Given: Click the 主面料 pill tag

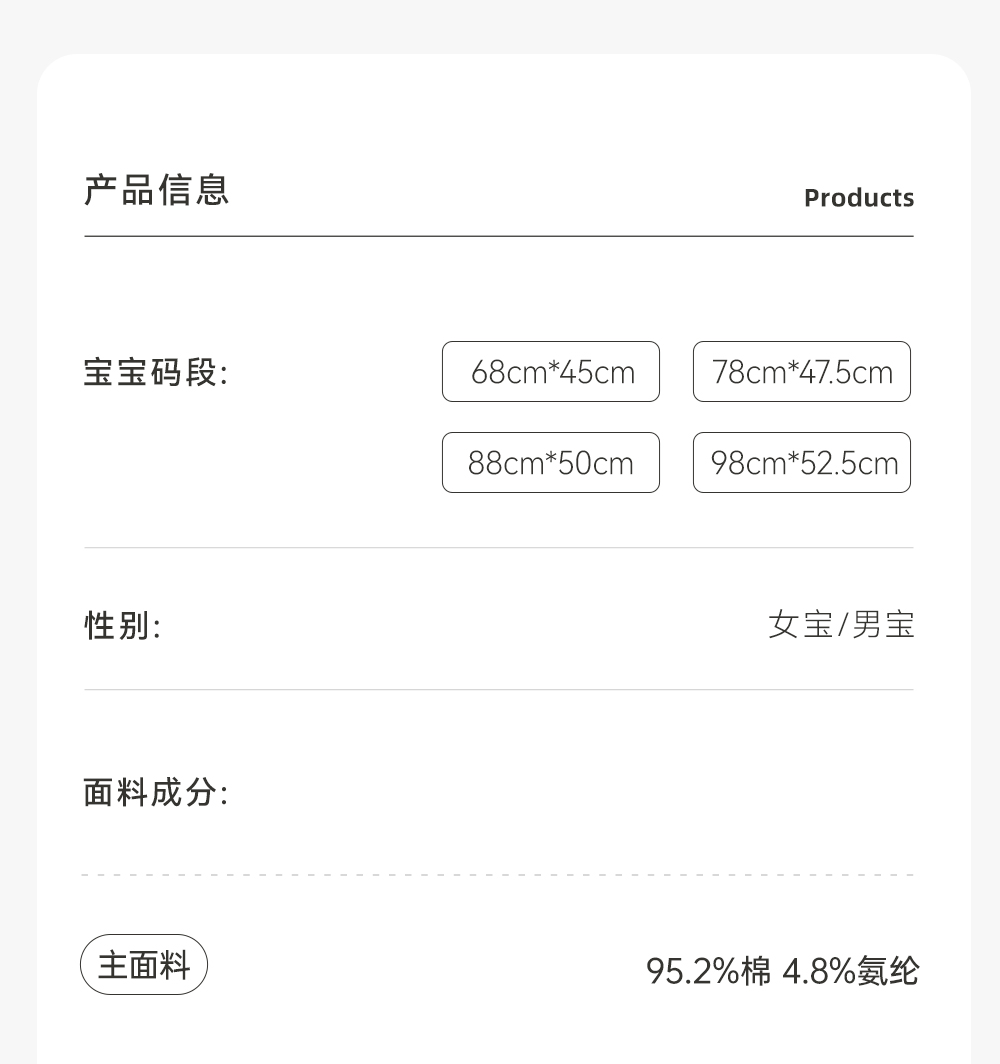Looking at the screenshot, I should 144,965.
